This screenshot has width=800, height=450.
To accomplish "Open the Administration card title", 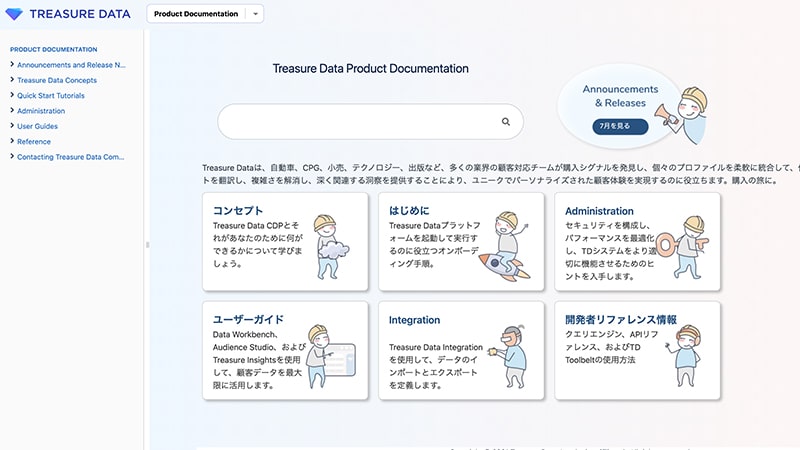I will pos(599,211).
